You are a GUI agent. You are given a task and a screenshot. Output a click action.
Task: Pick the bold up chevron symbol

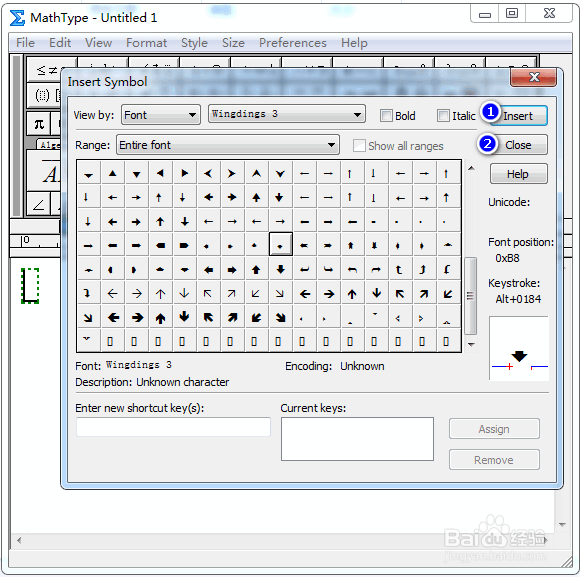tap(256, 173)
